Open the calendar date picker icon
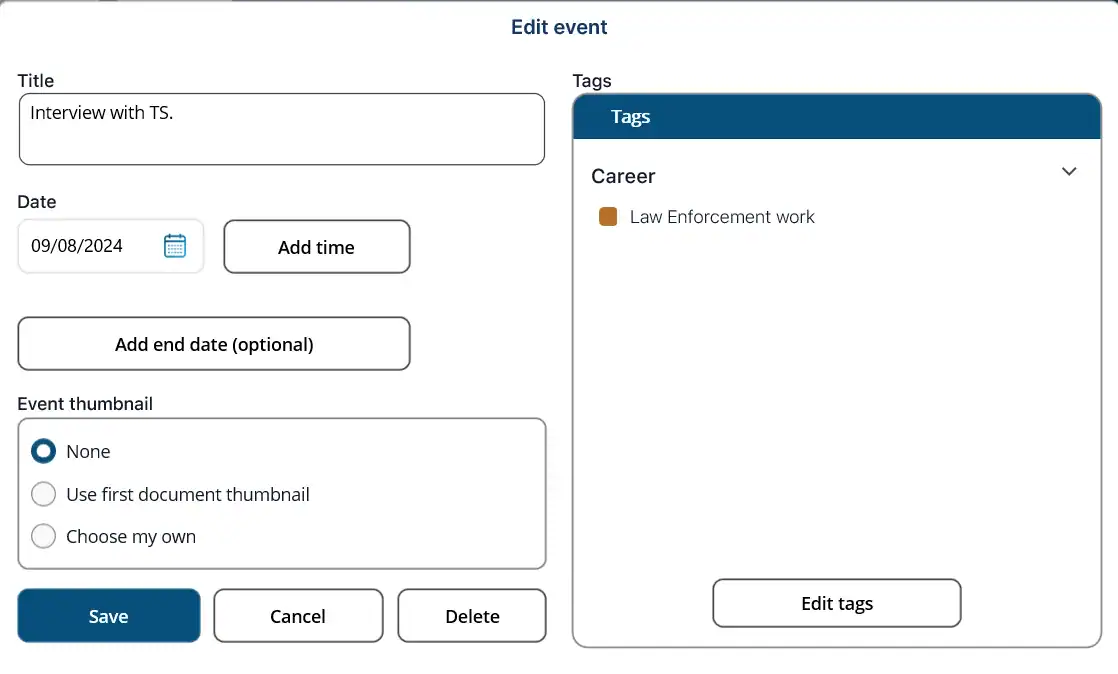The height and width of the screenshot is (674, 1118). pyautogui.click(x=175, y=246)
